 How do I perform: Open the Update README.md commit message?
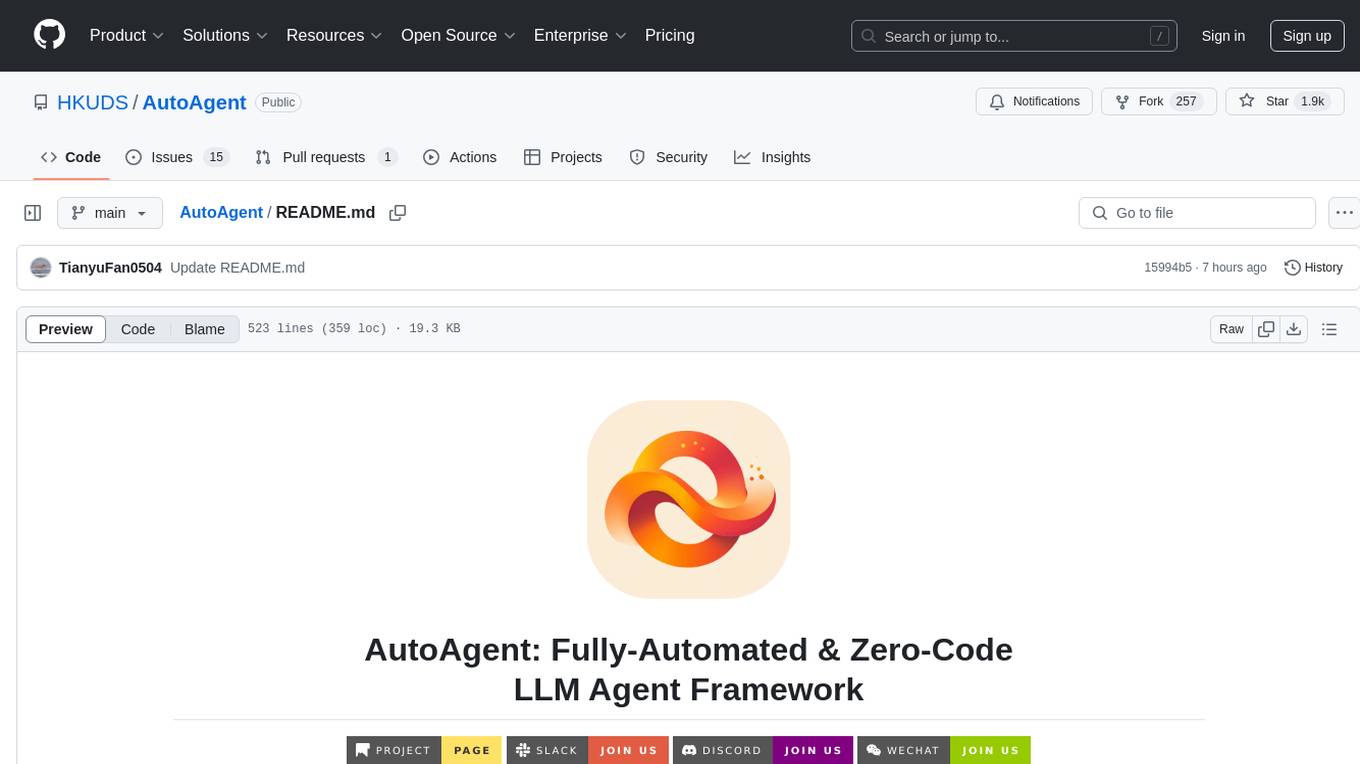237,268
